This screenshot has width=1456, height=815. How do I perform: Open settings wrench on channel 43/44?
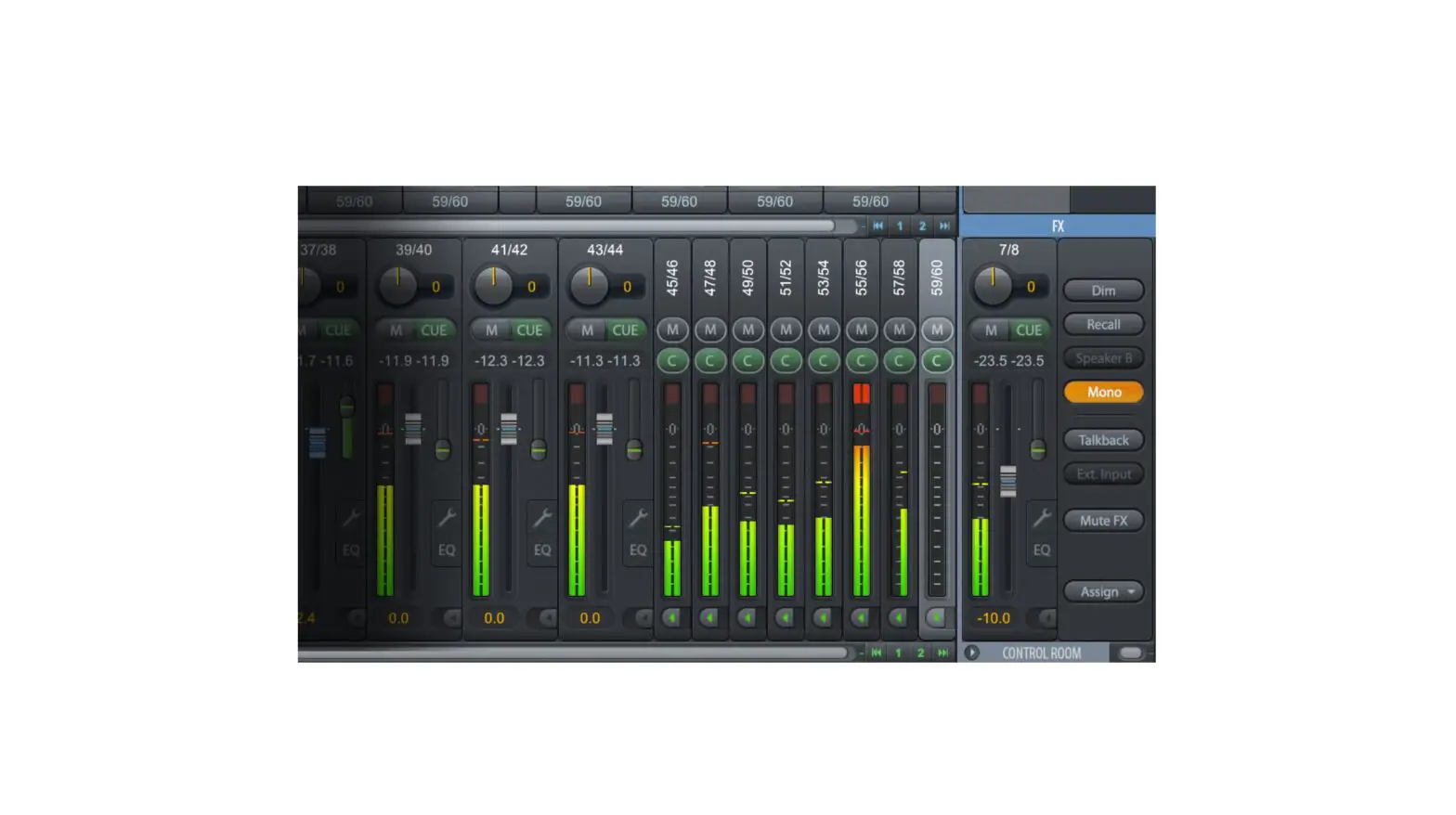click(638, 517)
